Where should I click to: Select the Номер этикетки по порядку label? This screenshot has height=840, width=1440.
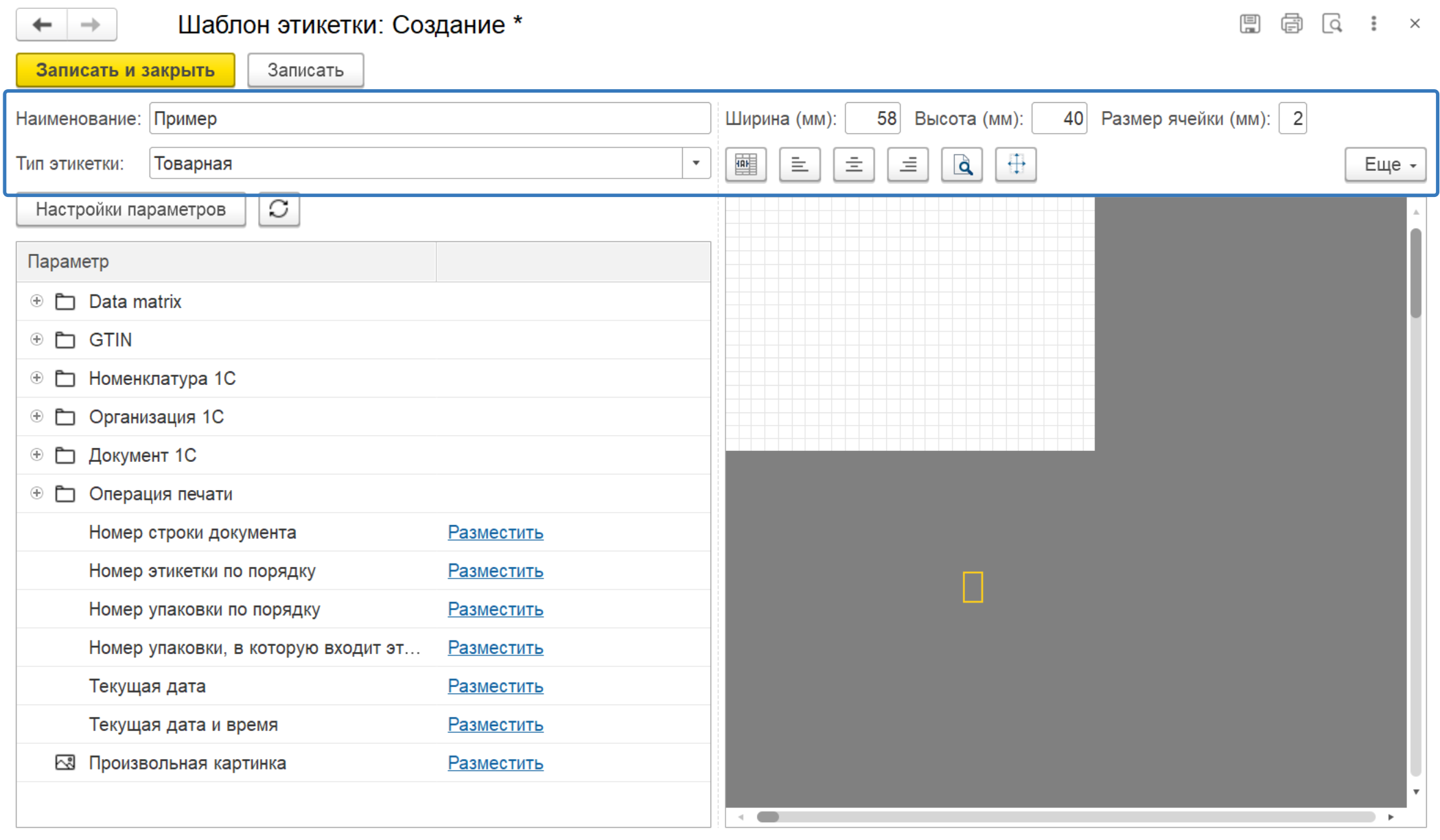coord(202,571)
